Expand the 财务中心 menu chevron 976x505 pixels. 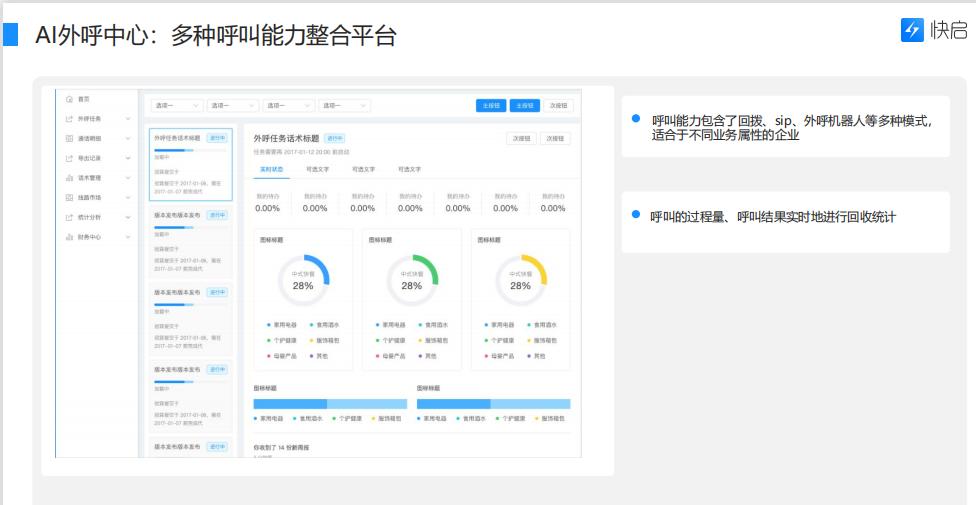coord(128,237)
